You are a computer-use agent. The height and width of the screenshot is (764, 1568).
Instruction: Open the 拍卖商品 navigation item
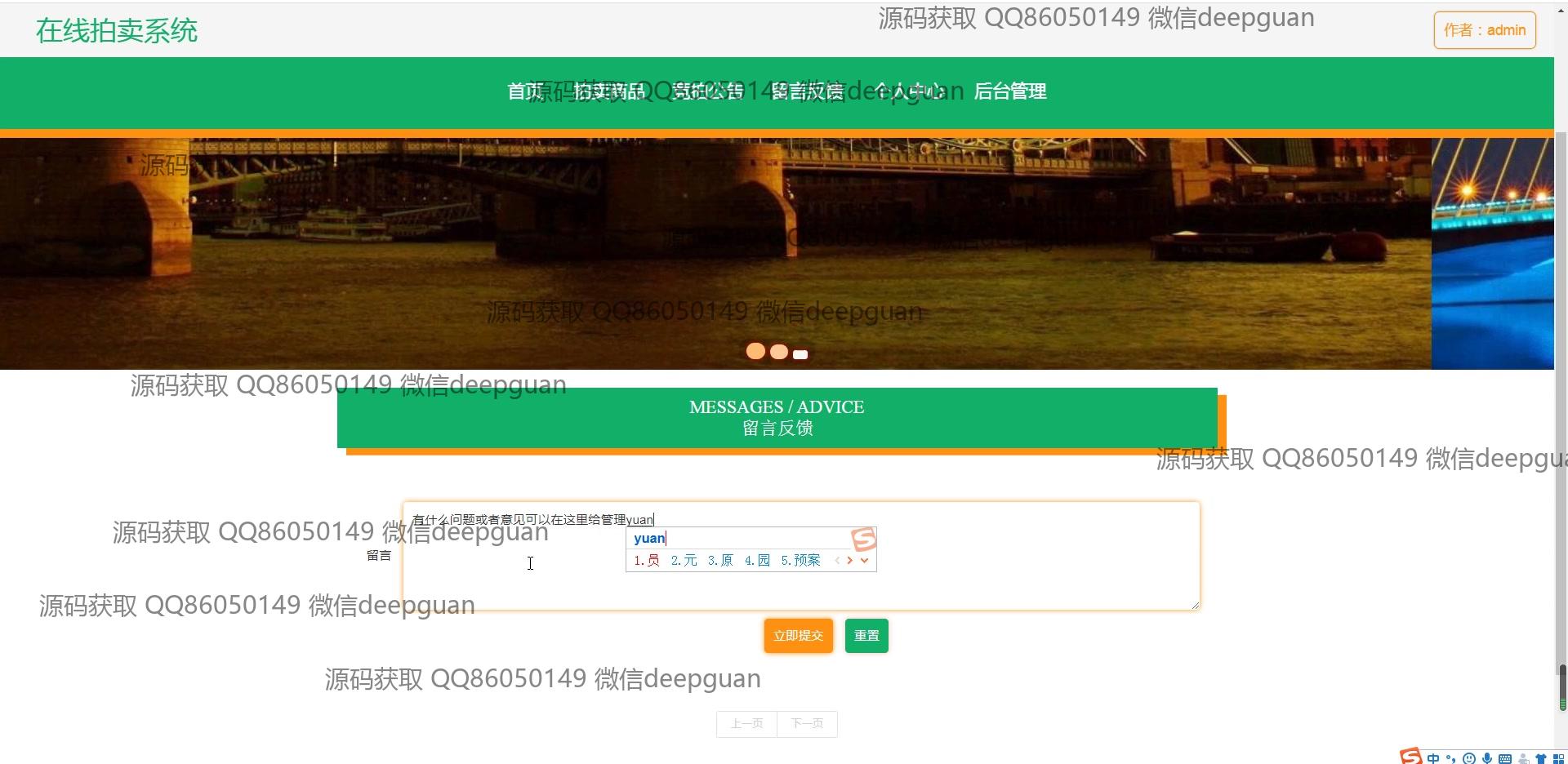click(609, 91)
